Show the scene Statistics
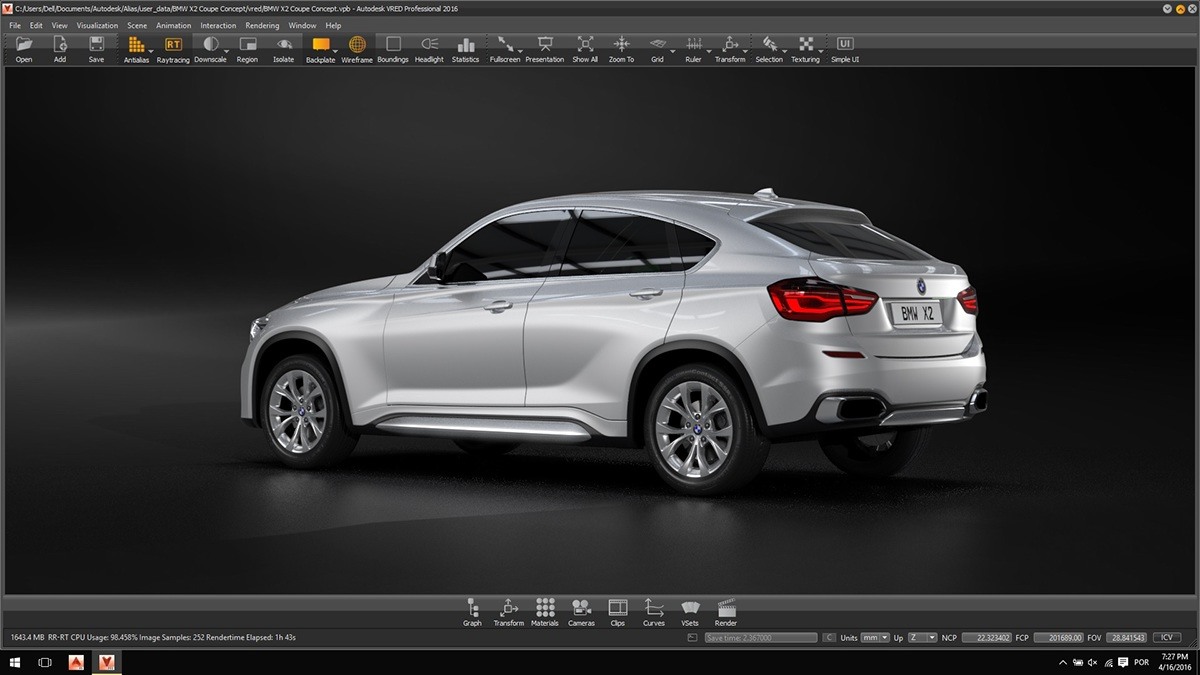The height and width of the screenshot is (675, 1200). click(x=465, y=46)
